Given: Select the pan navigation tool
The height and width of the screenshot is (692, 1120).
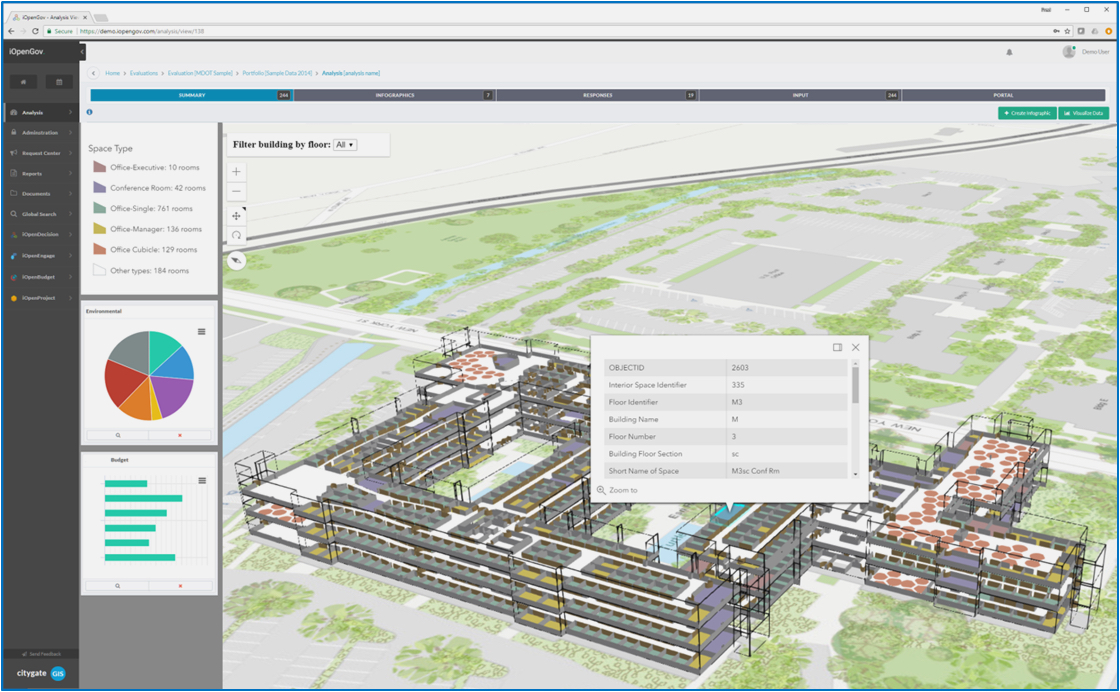Looking at the screenshot, I should point(236,216).
